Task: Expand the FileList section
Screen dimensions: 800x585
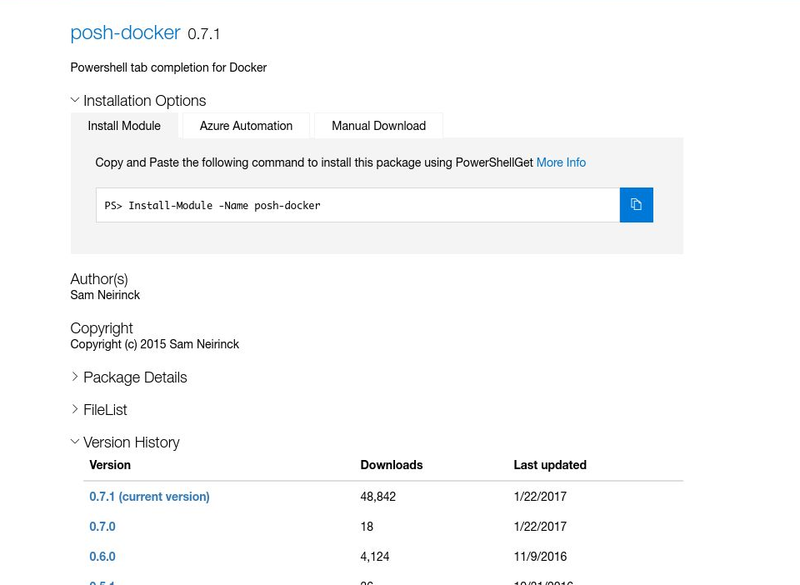Action: click(x=99, y=410)
